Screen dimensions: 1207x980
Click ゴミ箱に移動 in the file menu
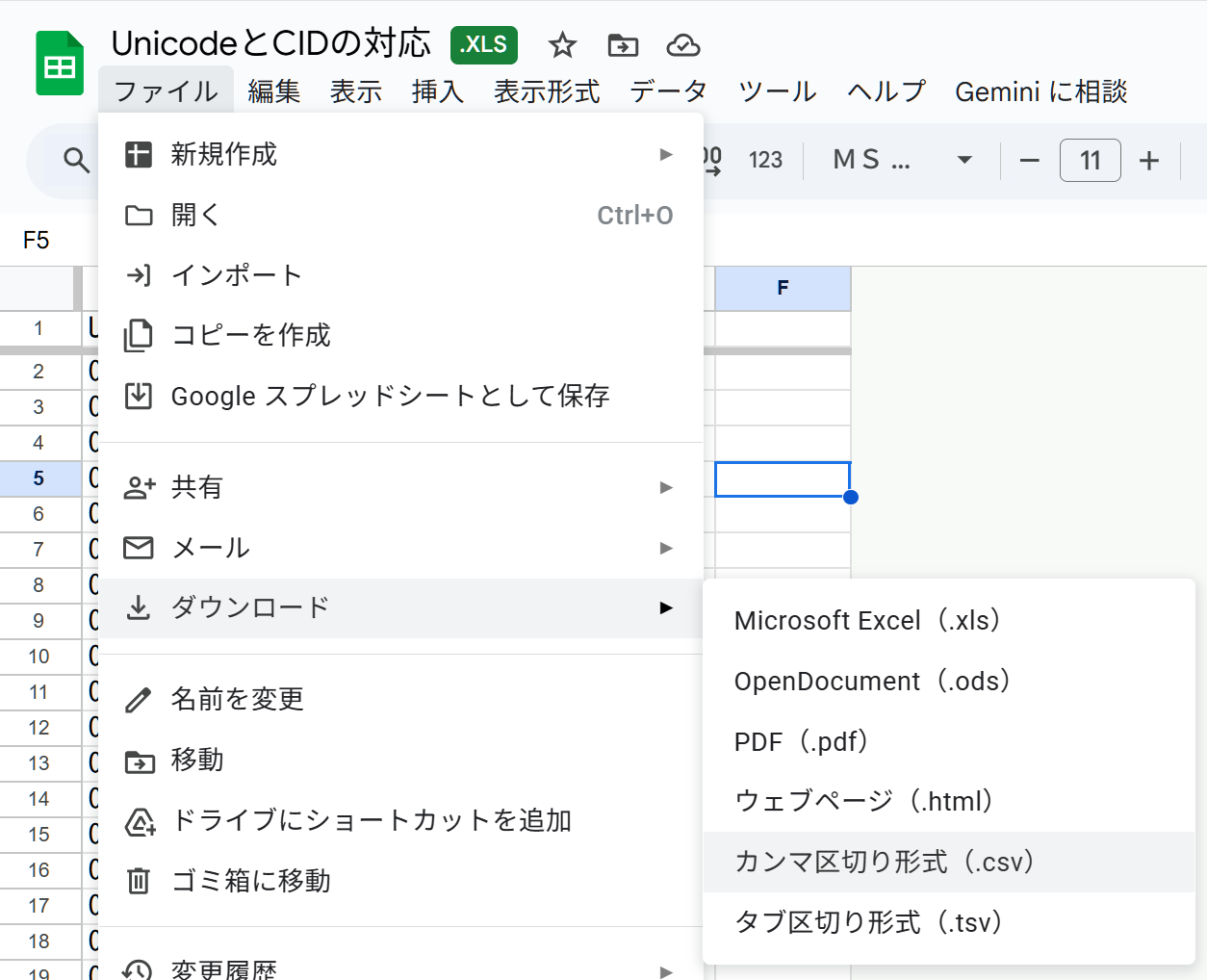250,880
